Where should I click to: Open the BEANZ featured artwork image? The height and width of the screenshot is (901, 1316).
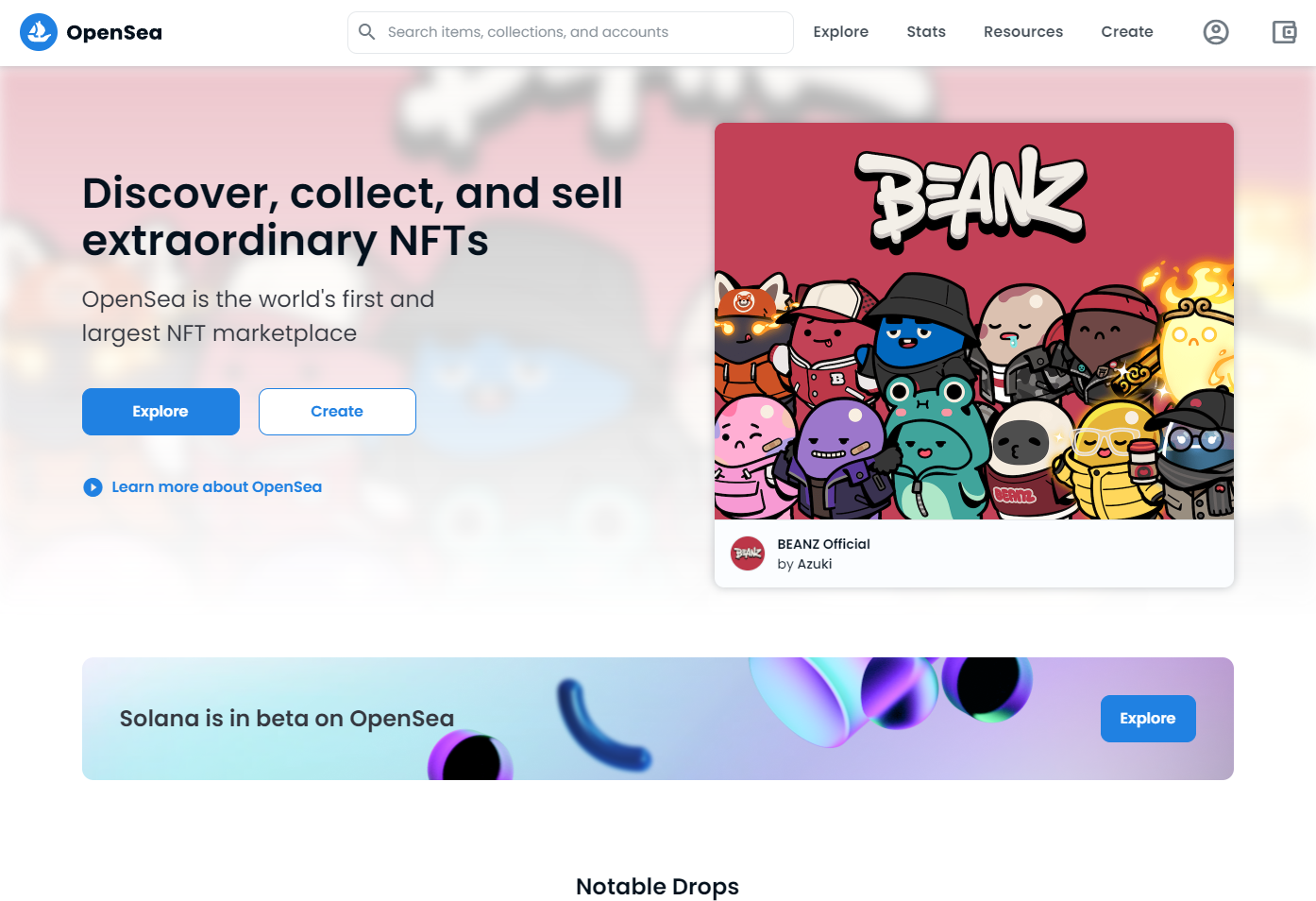[x=974, y=321]
